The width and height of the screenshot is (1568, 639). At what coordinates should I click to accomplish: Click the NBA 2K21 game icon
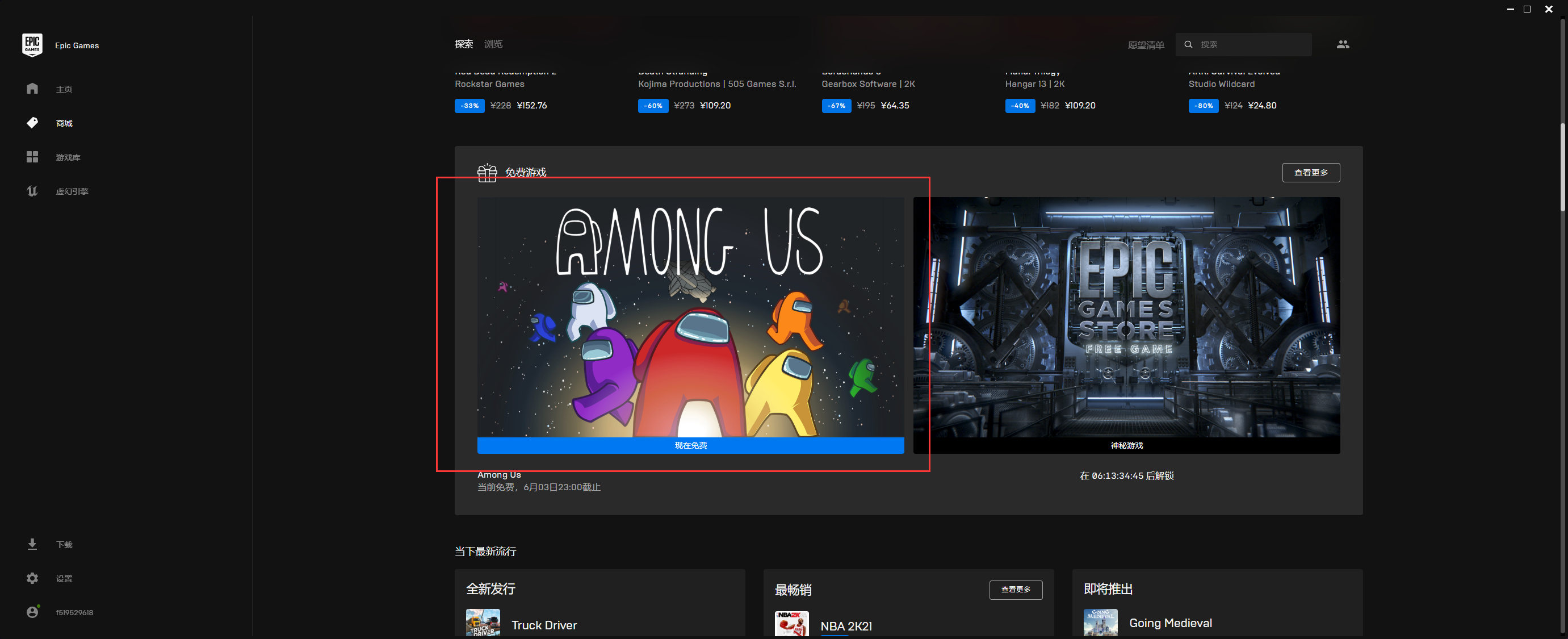coord(791,625)
